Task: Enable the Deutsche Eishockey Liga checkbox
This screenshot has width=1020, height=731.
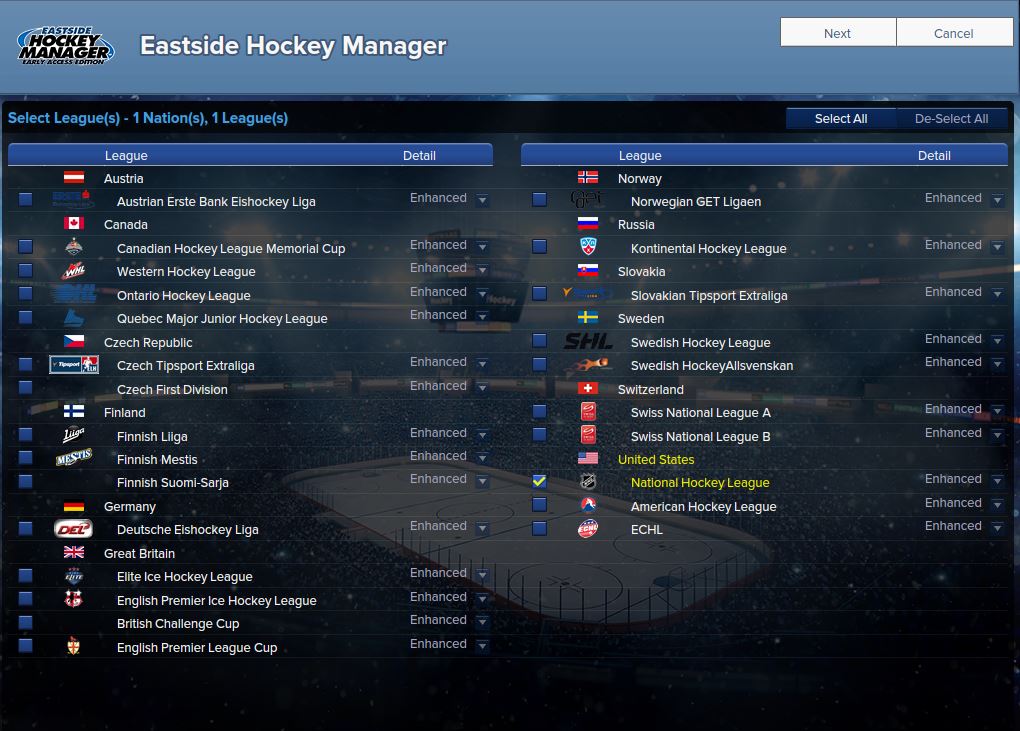Action: point(25,529)
